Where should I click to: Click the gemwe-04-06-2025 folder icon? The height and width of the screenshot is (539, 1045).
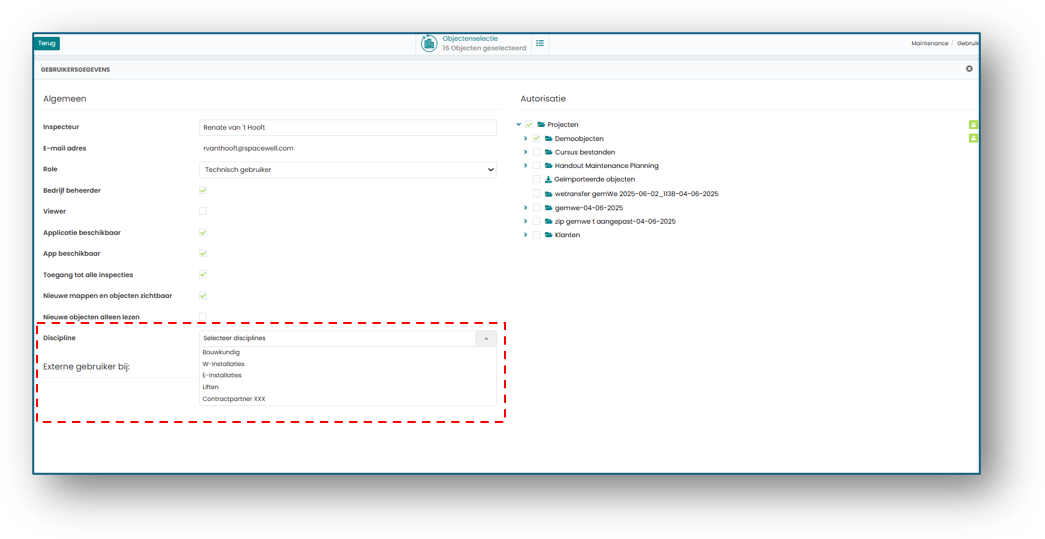click(x=548, y=208)
